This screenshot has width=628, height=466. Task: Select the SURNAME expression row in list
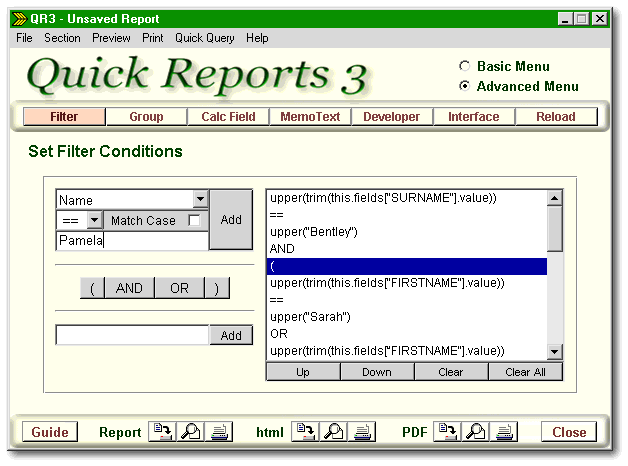[407, 198]
